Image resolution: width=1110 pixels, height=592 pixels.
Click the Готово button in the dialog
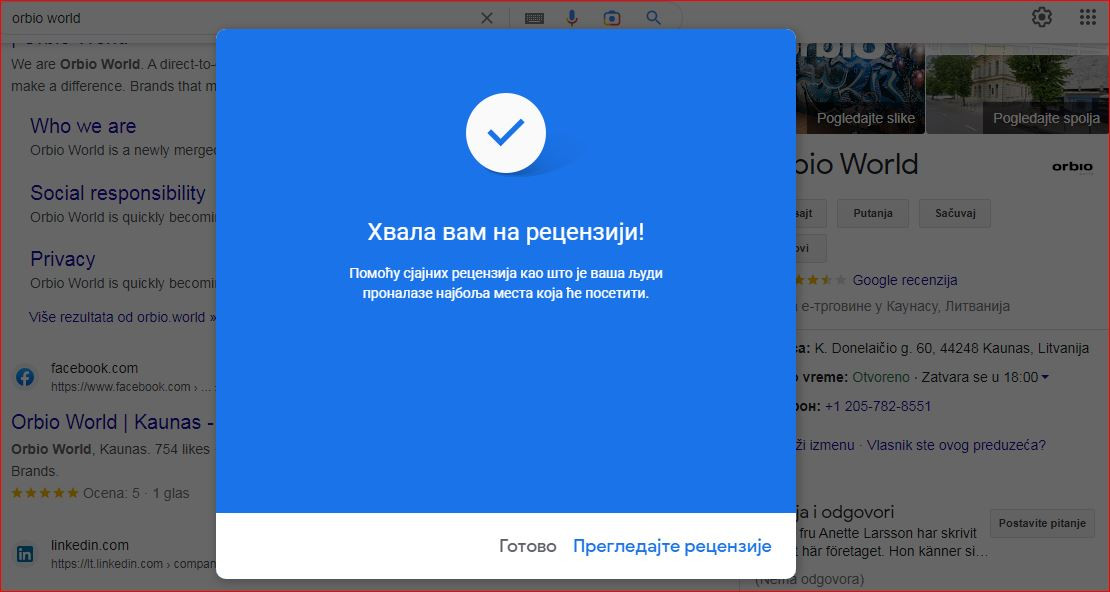tap(527, 546)
